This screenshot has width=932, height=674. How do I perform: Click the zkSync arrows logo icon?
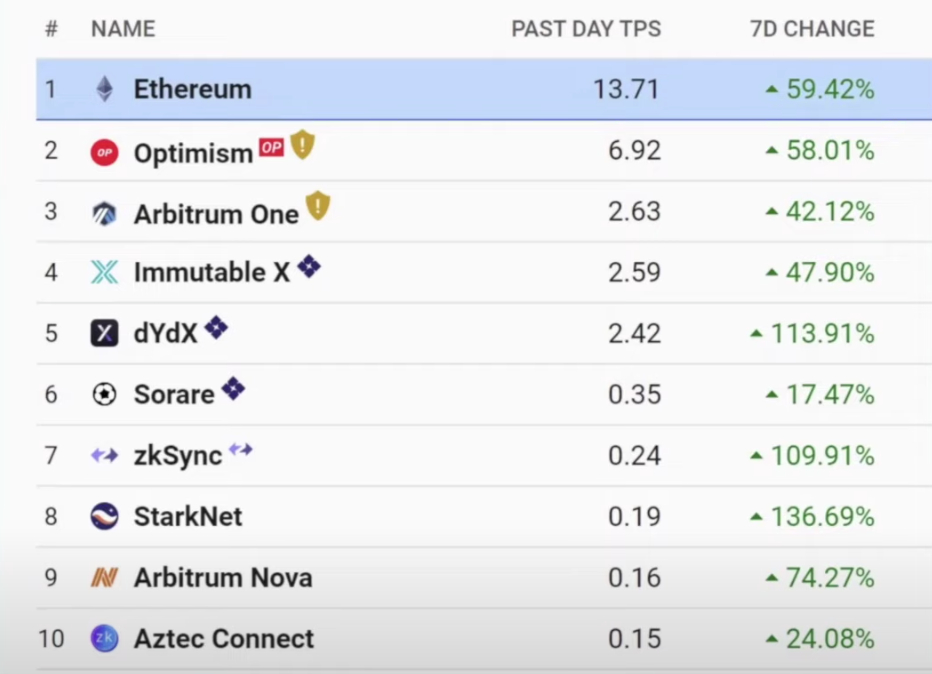click(x=104, y=456)
